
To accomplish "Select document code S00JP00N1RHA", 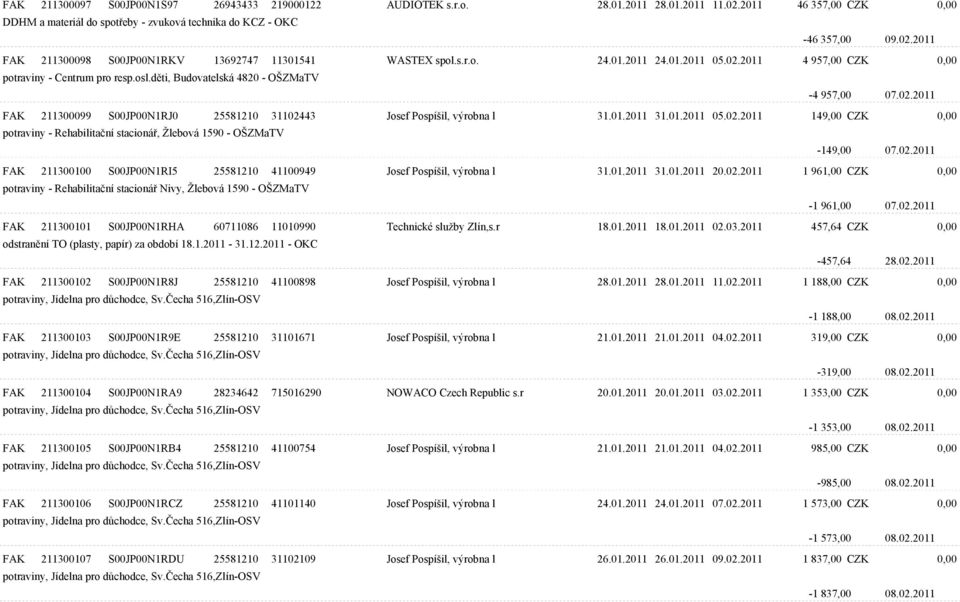I will point(146,227).
